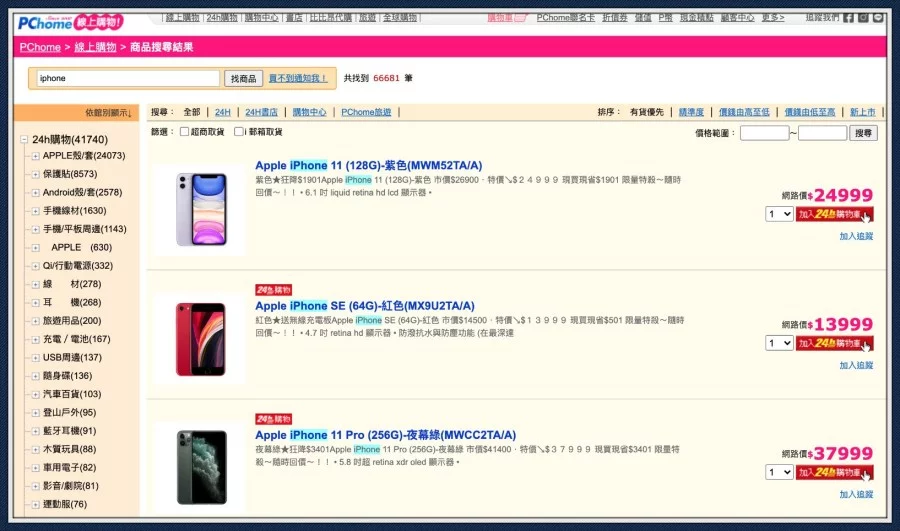The width and height of the screenshot is (900, 531).
Task: Open the Facebook icon in header
Action: [848, 18]
